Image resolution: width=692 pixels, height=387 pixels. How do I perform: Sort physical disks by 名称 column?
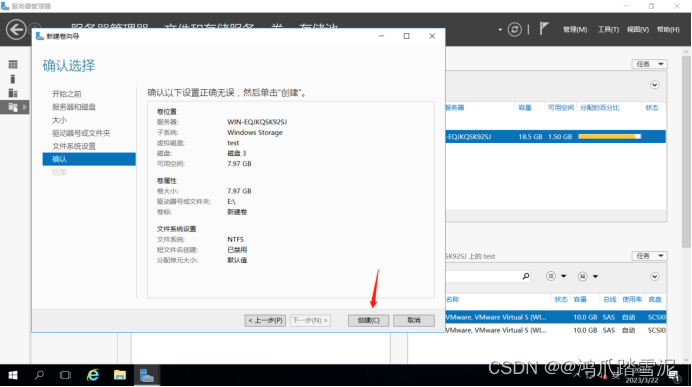click(452, 300)
